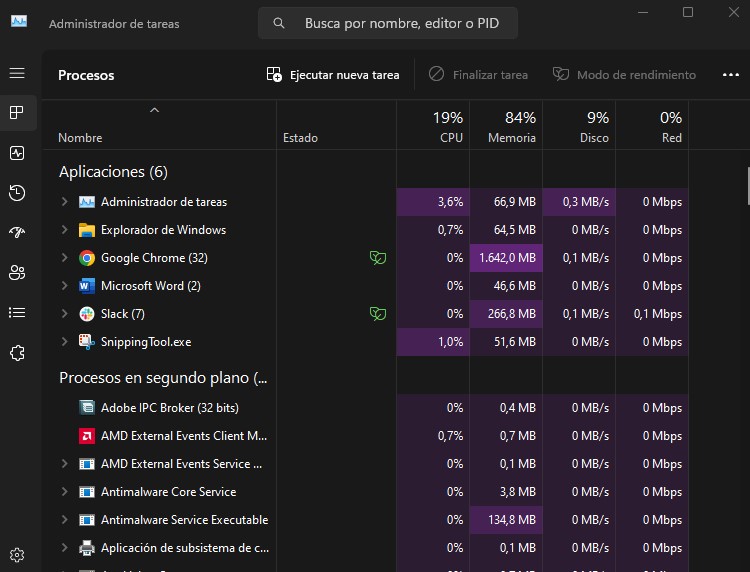
Task: Expand the Antimalware Service Executable row
Action: click(x=65, y=519)
